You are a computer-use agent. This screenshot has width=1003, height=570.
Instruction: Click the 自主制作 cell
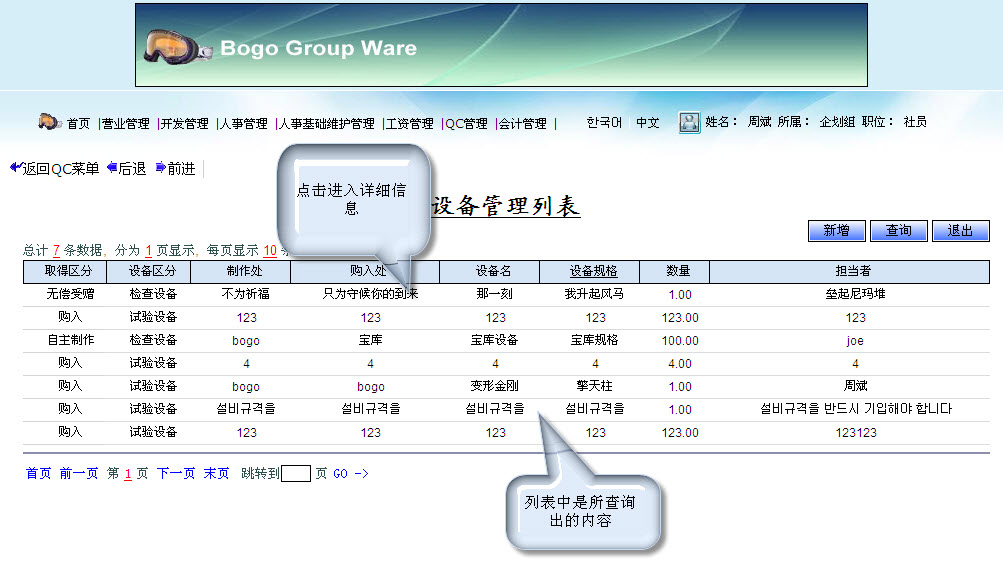(x=70, y=340)
